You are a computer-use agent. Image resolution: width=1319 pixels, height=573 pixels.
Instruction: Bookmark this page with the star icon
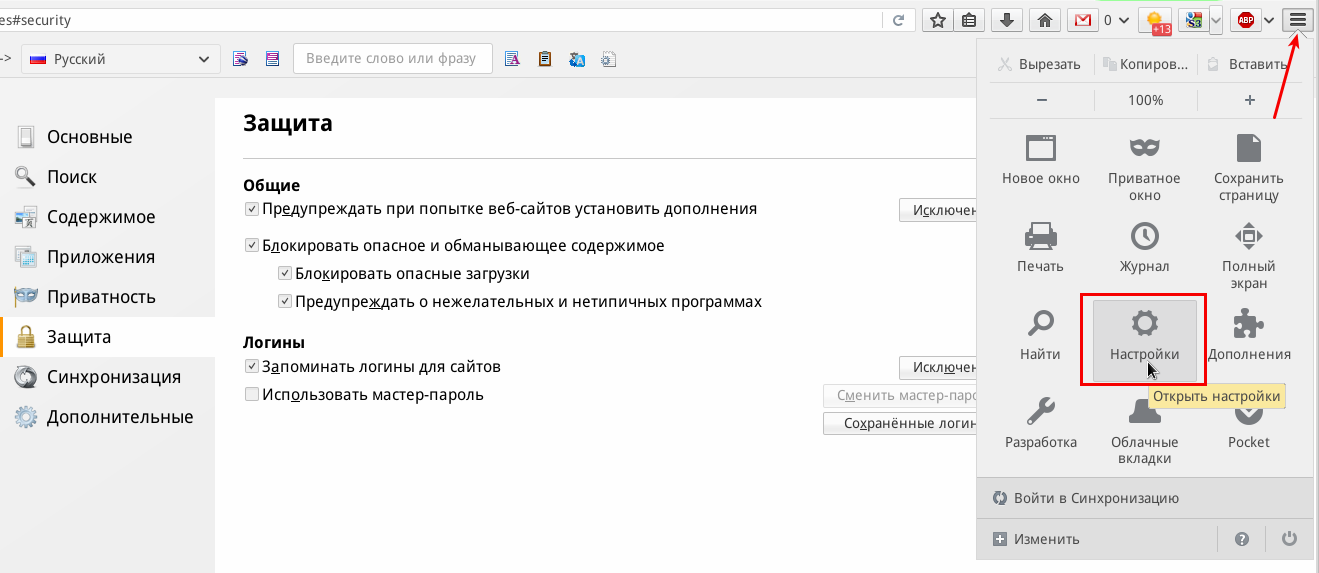(937, 20)
